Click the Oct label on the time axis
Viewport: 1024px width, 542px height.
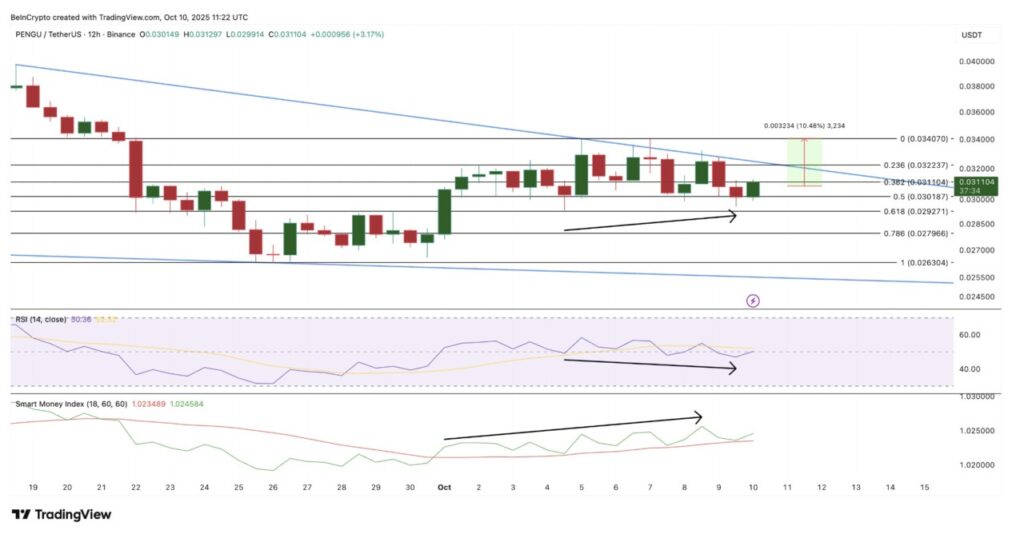tap(442, 486)
